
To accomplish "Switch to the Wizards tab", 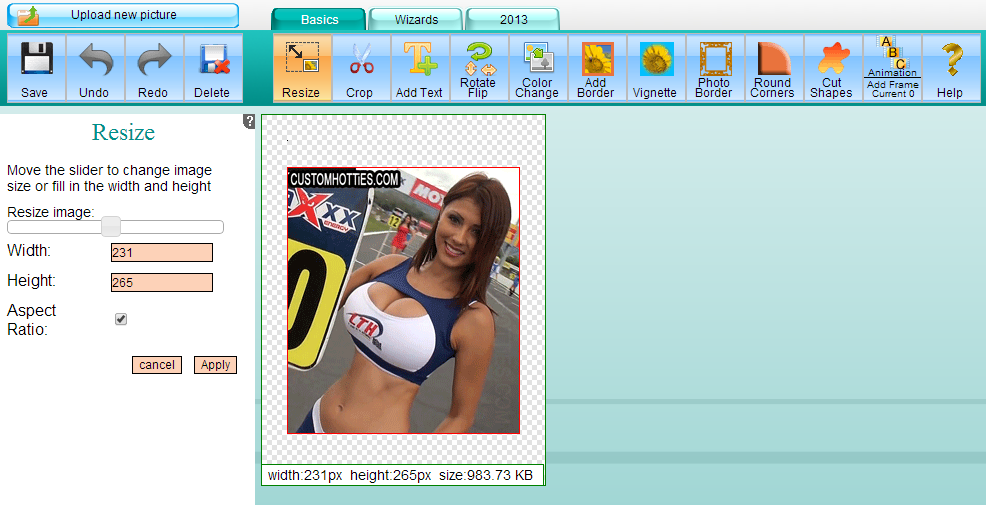I will pyautogui.click(x=416, y=20).
